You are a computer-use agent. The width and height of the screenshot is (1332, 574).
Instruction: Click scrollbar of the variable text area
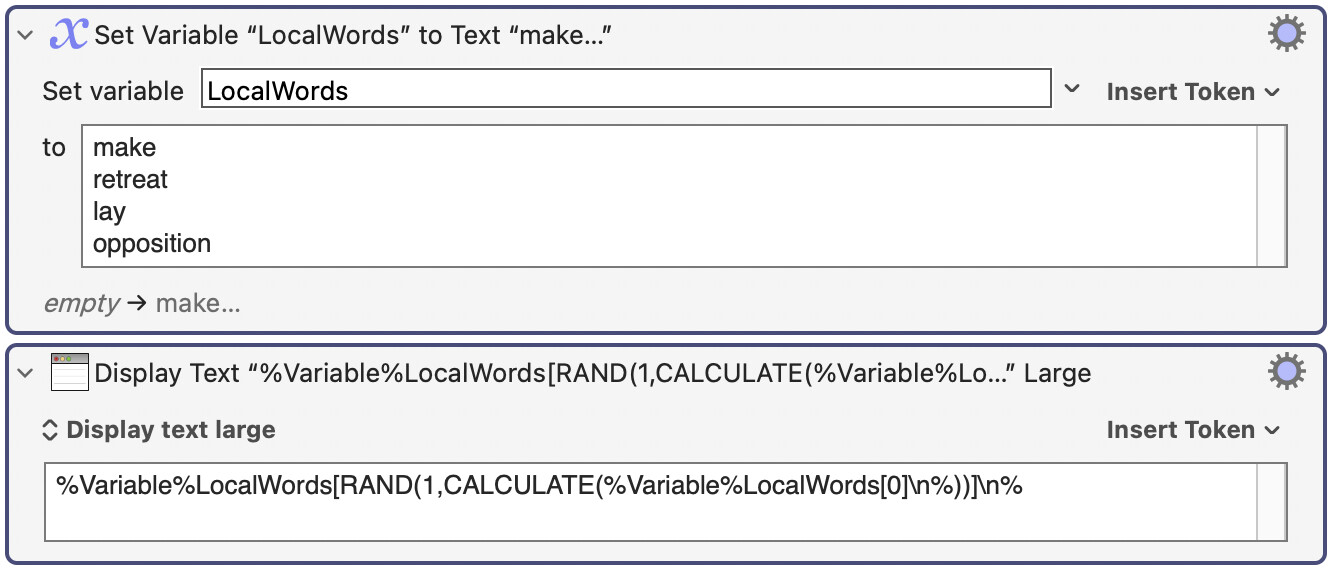click(x=1272, y=196)
